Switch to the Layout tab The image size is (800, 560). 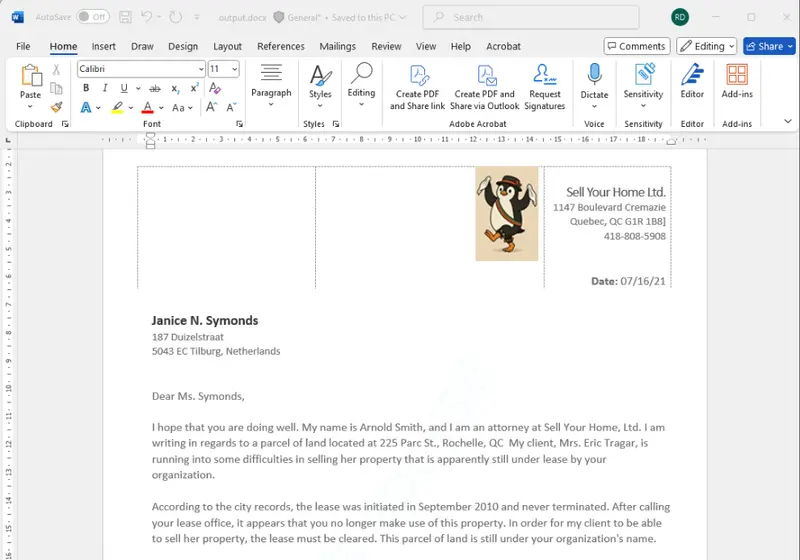coord(227,46)
